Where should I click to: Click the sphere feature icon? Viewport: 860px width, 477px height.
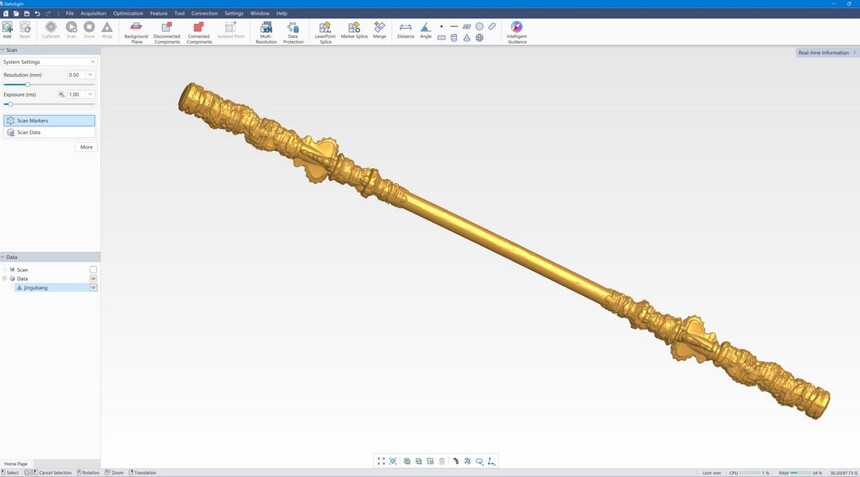(479, 38)
